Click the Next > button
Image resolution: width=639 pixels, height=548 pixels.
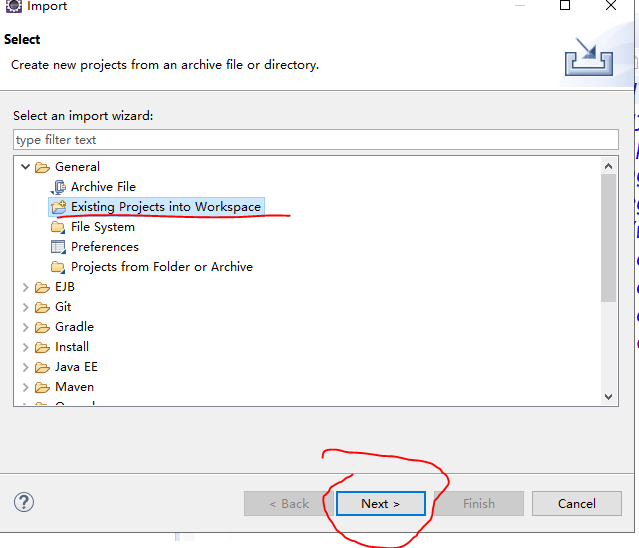(381, 504)
